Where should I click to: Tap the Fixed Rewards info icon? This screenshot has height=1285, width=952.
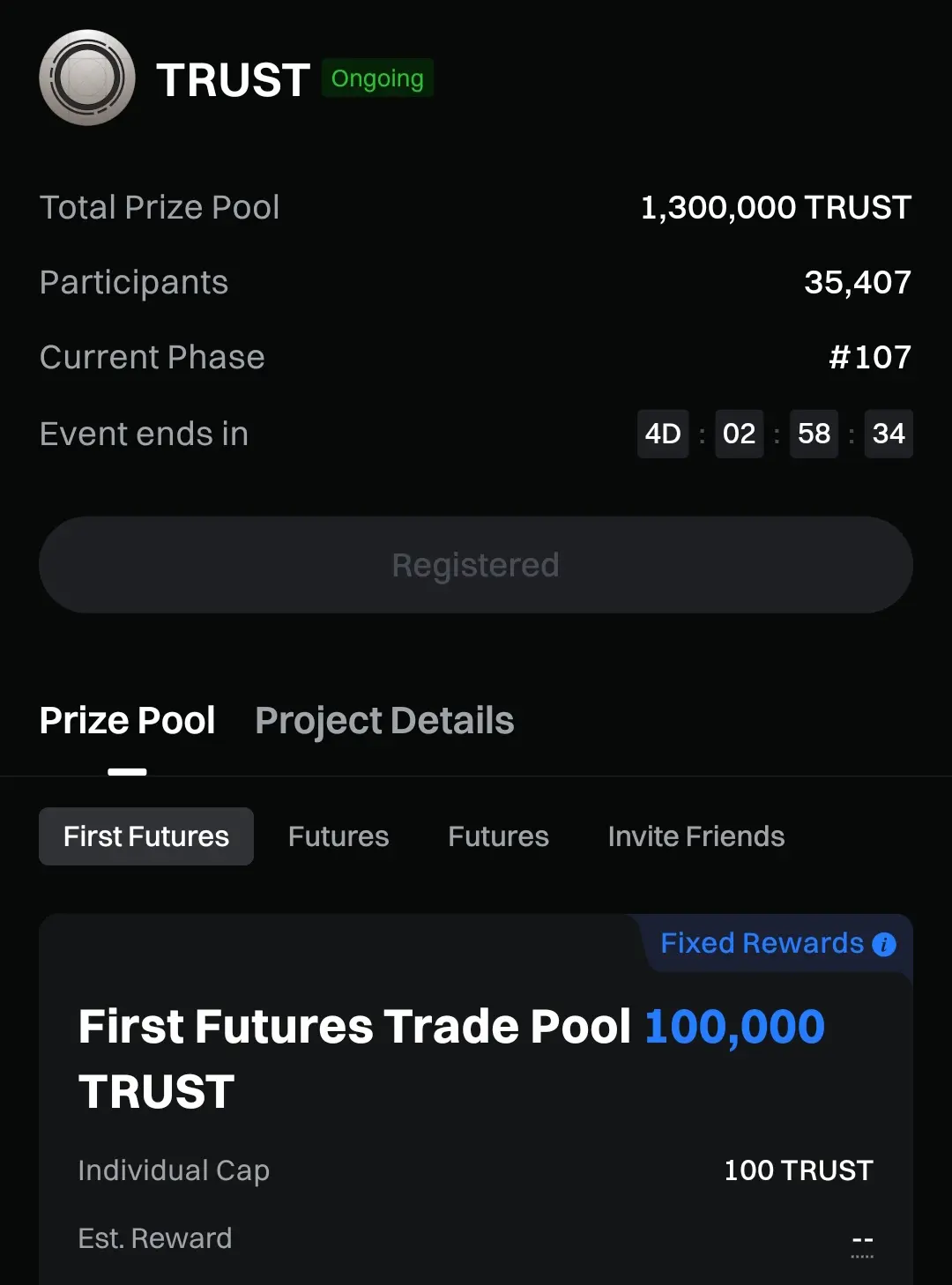pos(884,945)
